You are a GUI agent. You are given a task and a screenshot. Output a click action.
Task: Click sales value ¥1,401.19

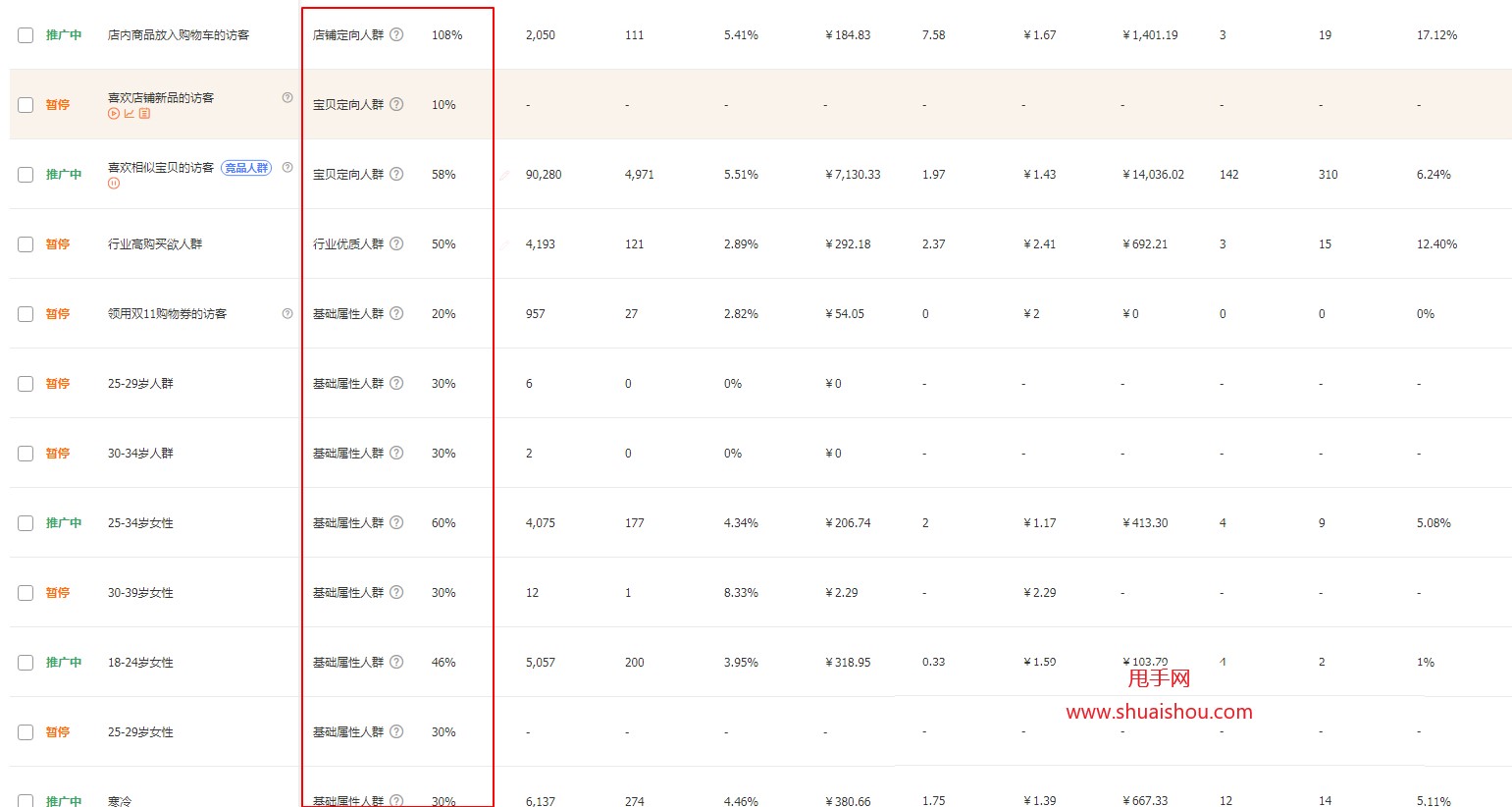click(1150, 35)
